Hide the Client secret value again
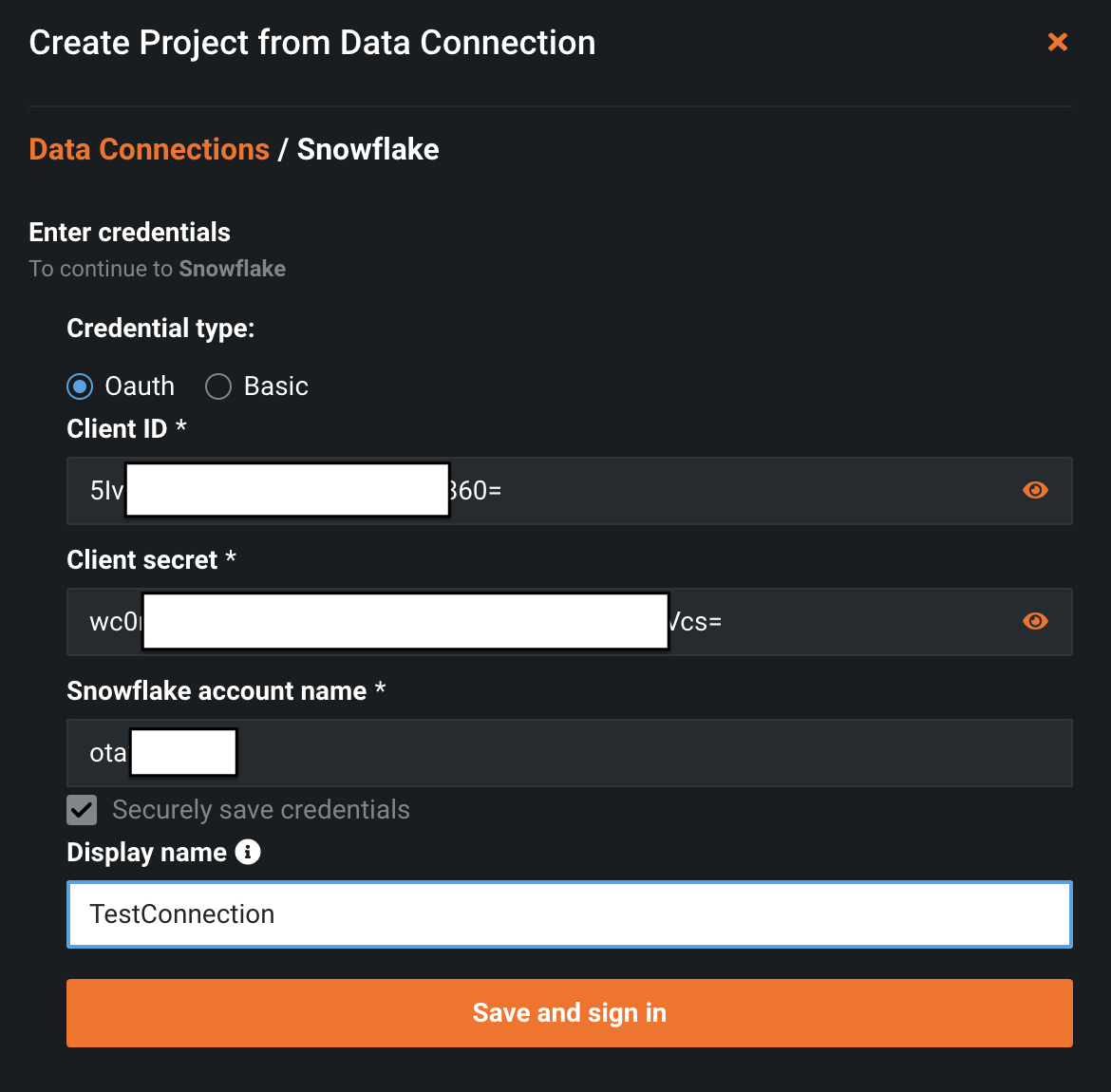The height and width of the screenshot is (1092, 1111). point(1035,621)
